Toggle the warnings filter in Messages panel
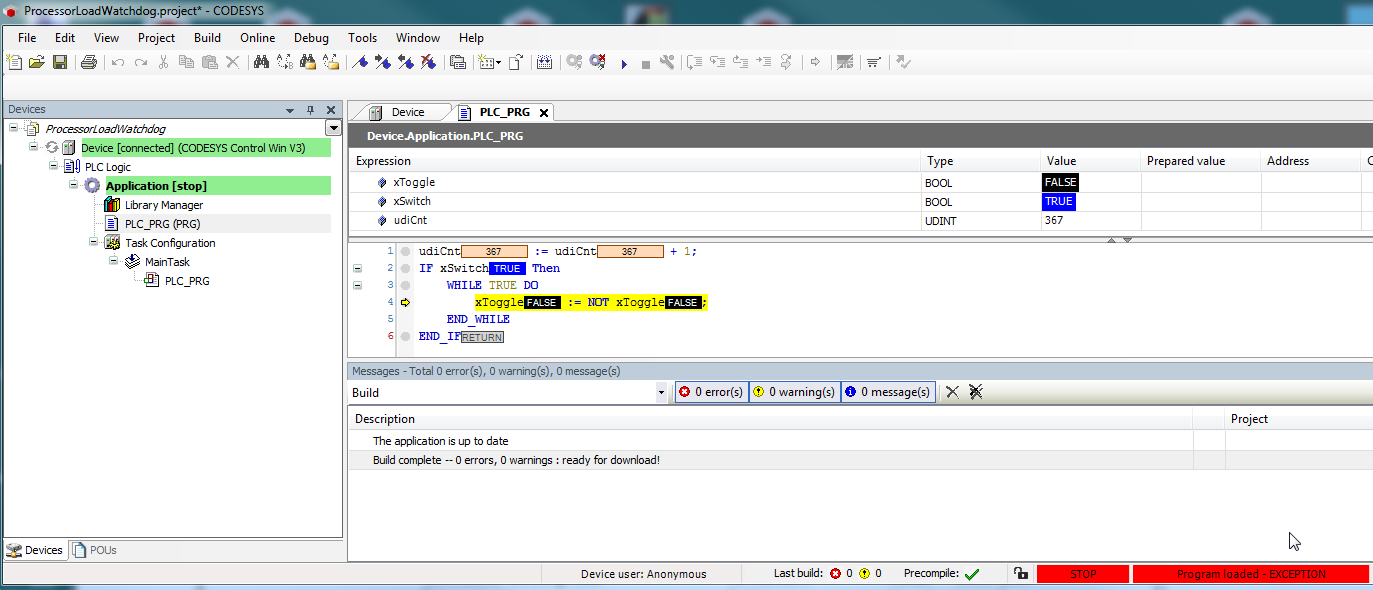 (x=793, y=392)
